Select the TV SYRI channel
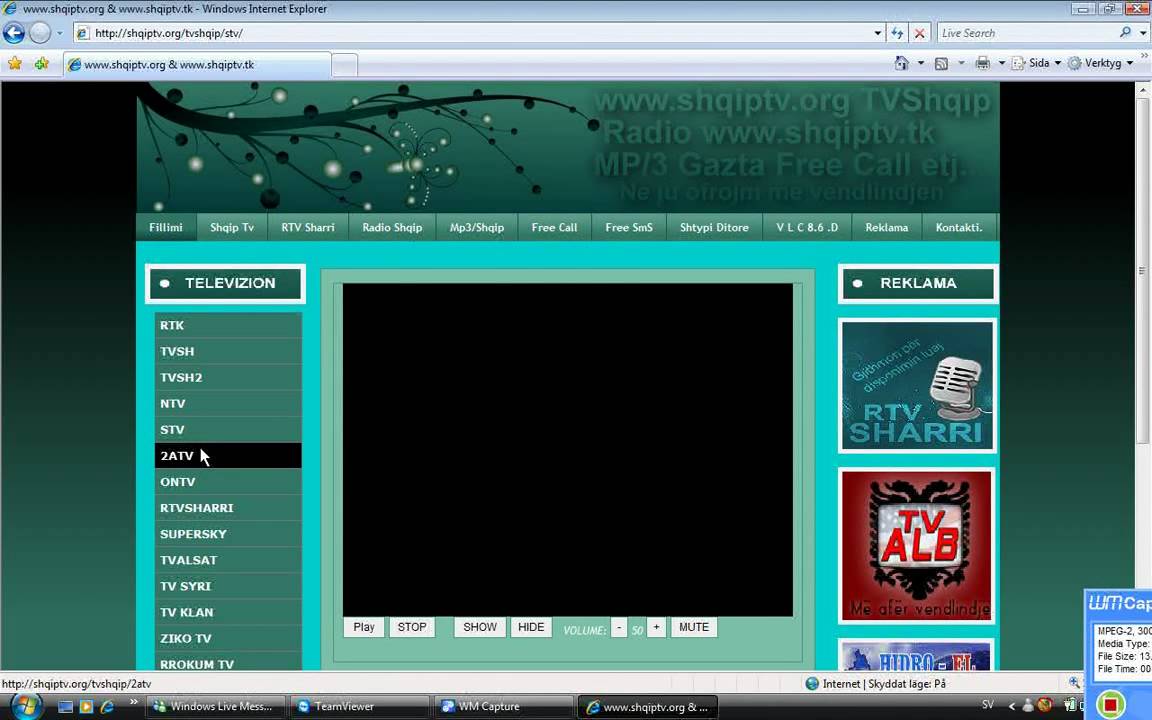This screenshot has height=720, width=1152. click(x=228, y=586)
